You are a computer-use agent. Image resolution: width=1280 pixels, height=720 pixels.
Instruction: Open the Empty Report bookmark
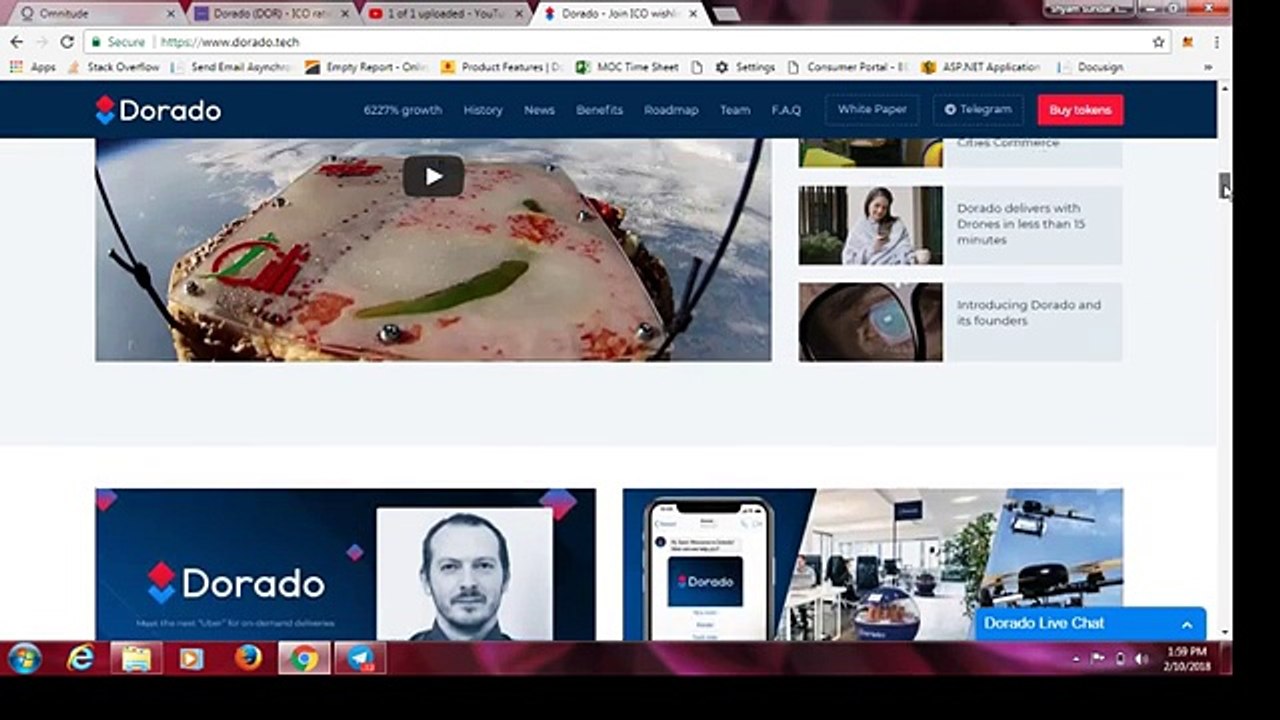pyautogui.click(x=366, y=67)
